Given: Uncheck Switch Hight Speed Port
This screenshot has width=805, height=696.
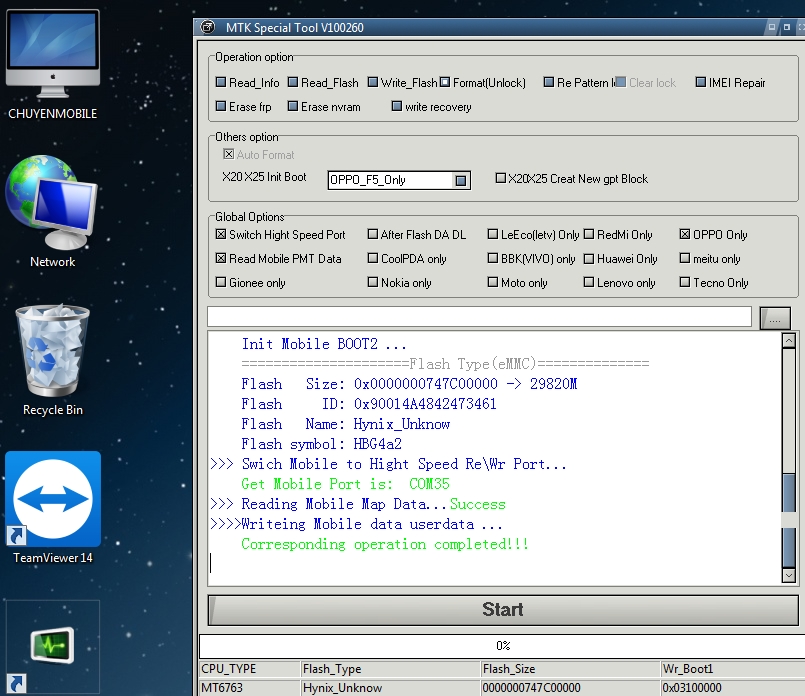Looking at the screenshot, I should (221, 234).
